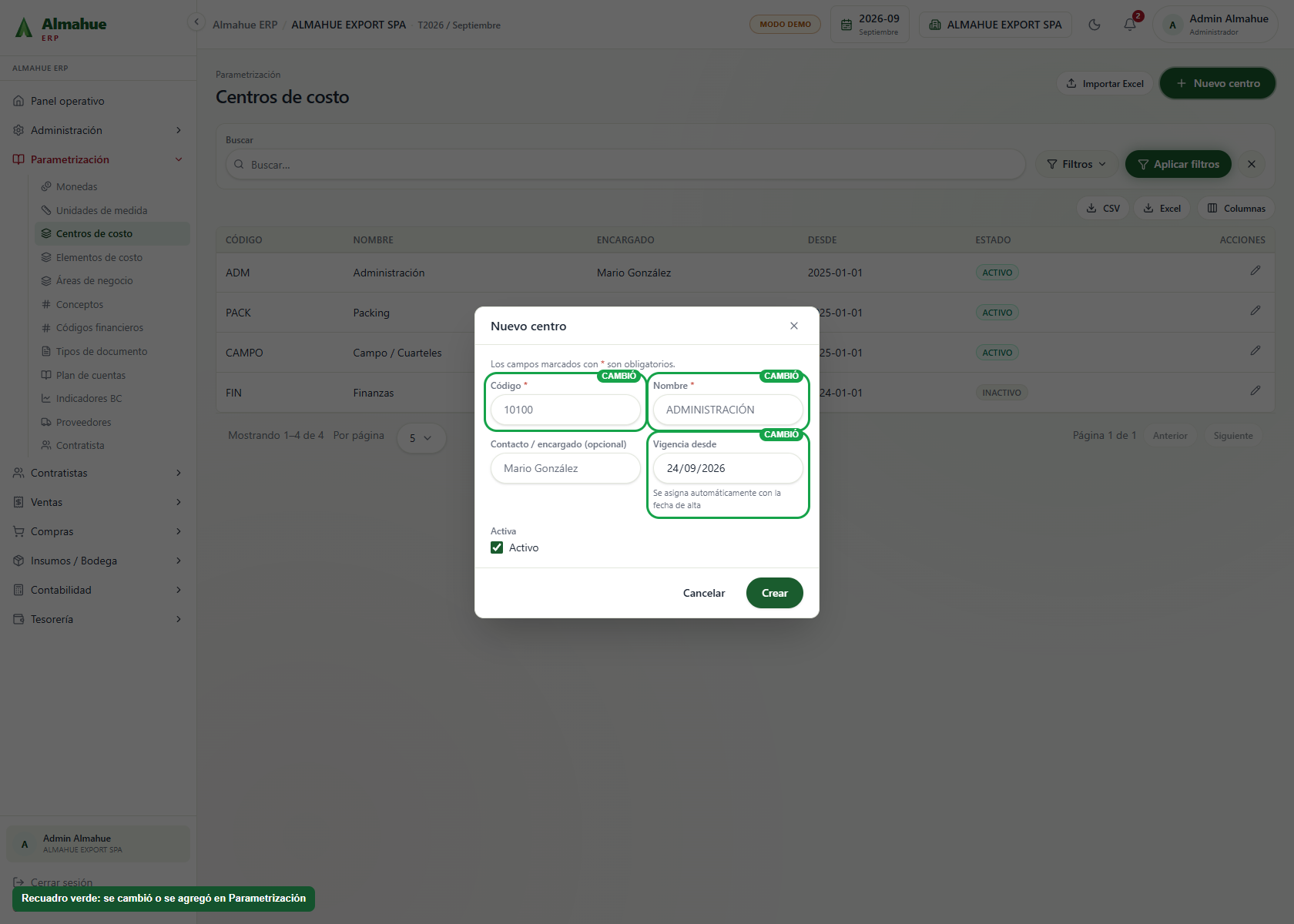The height and width of the screenshot is (924, 1294).
Task: Click the Nuevo centro button
Action: click(1217, 83)
